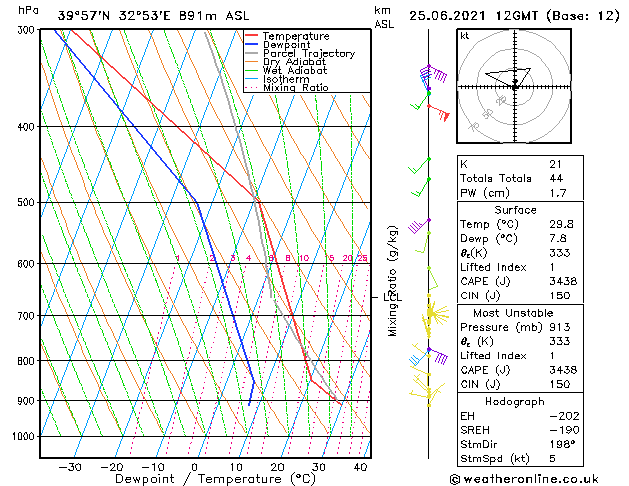Select the 'Dewpoint' legend label
The width and height of the screenshot is (629, 486).
(x=286, y=45)
